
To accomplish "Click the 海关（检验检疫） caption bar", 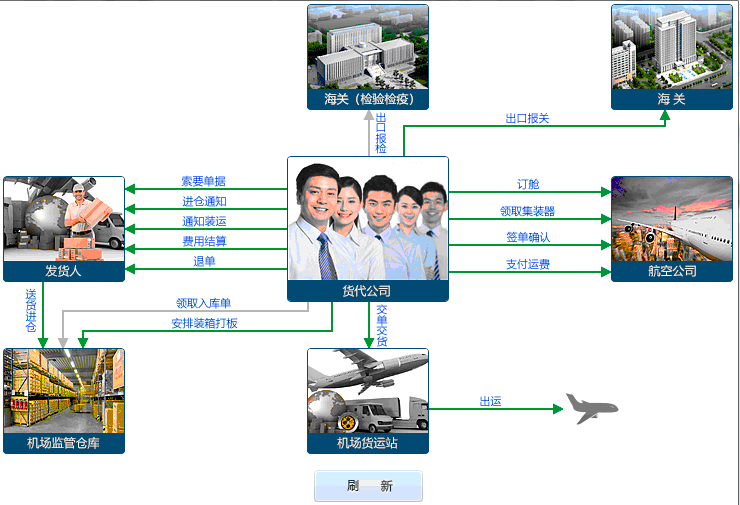I will [x=368, y=100].
